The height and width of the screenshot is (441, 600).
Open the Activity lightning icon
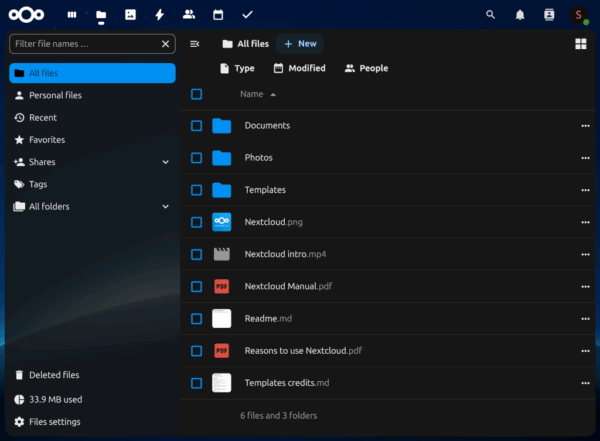(160, 15)
